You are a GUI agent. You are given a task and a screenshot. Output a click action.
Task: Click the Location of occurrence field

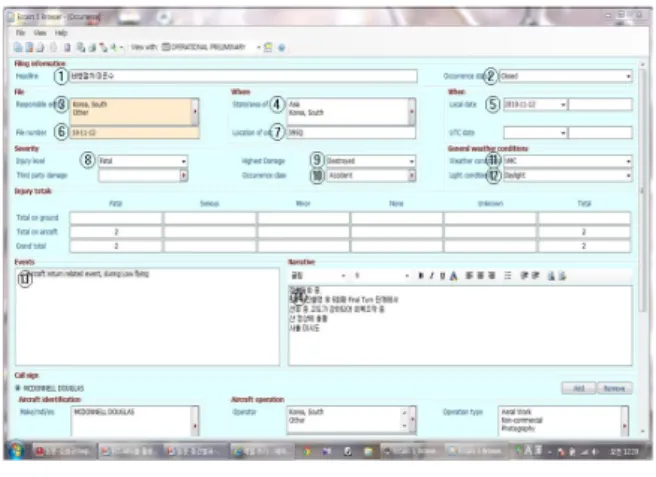pyautogui.click(x=351, y=133)
